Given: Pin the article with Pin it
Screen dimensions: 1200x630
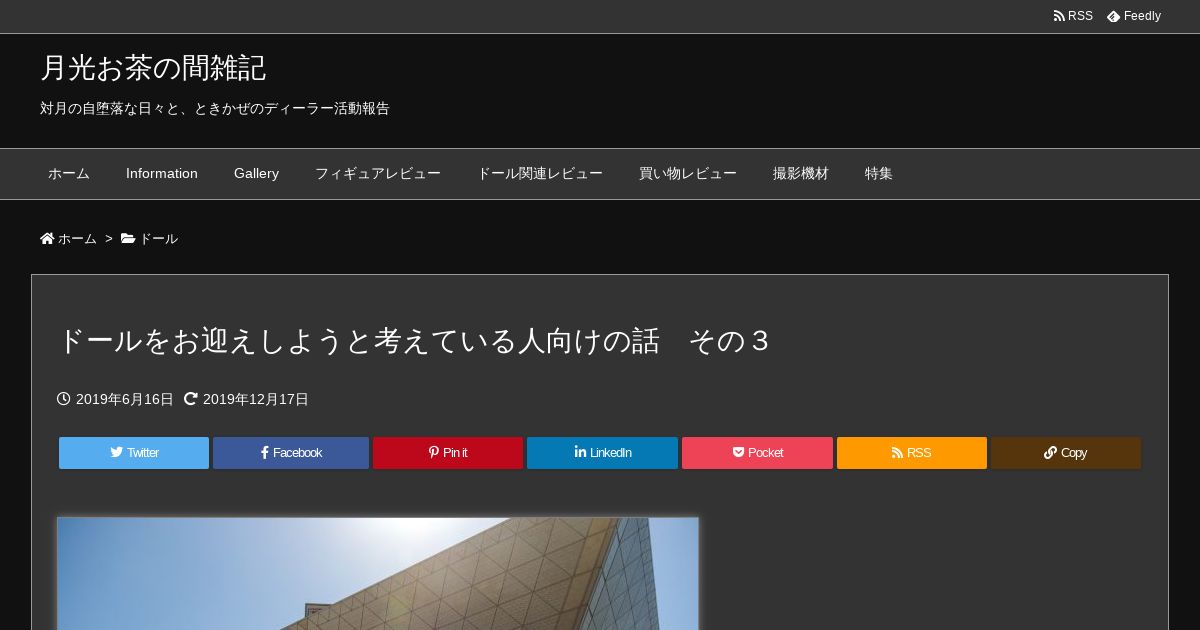Looking at the screenshot, I should tap(448, 453).
